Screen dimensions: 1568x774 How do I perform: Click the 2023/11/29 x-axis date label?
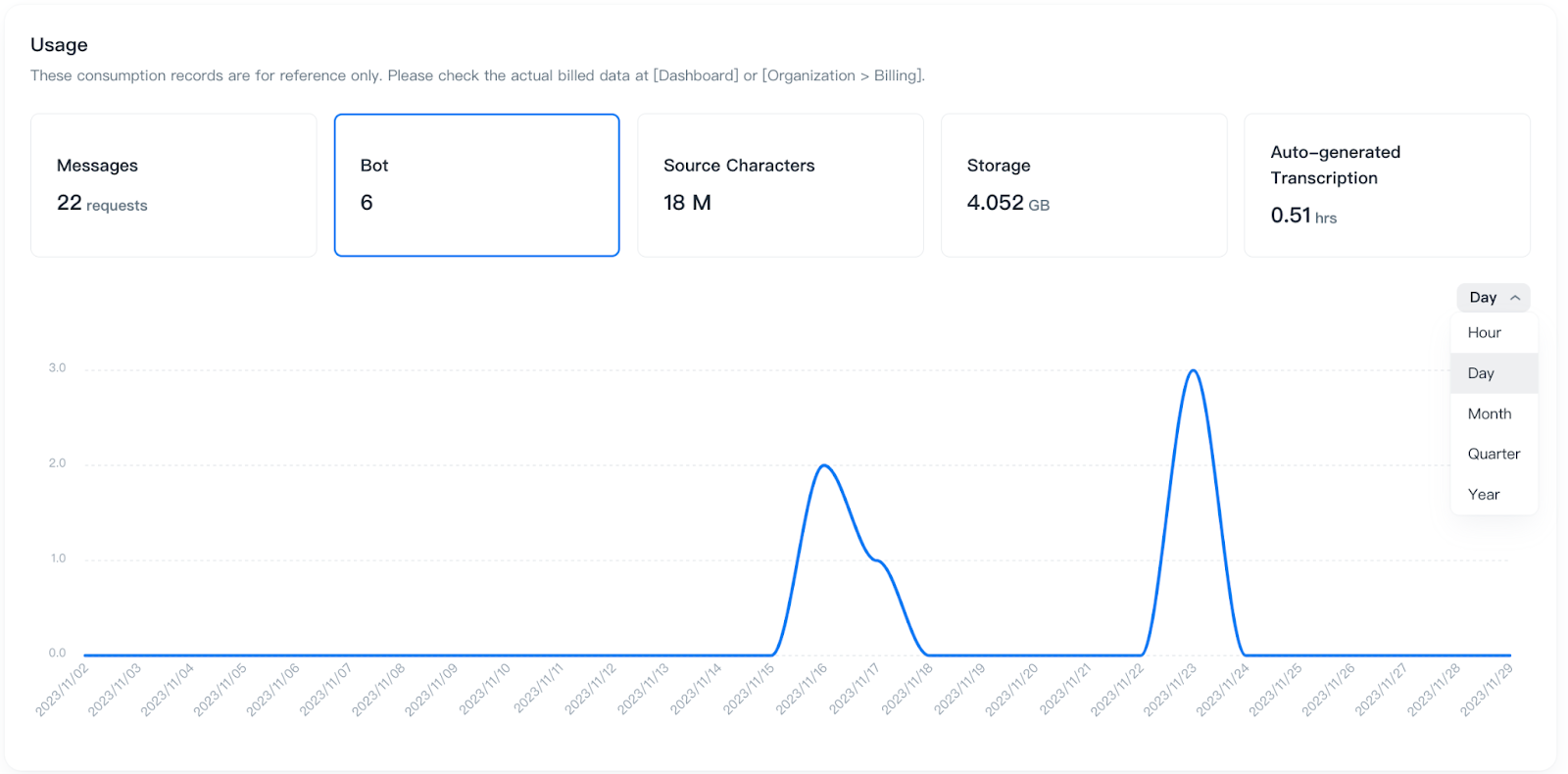1487,690
